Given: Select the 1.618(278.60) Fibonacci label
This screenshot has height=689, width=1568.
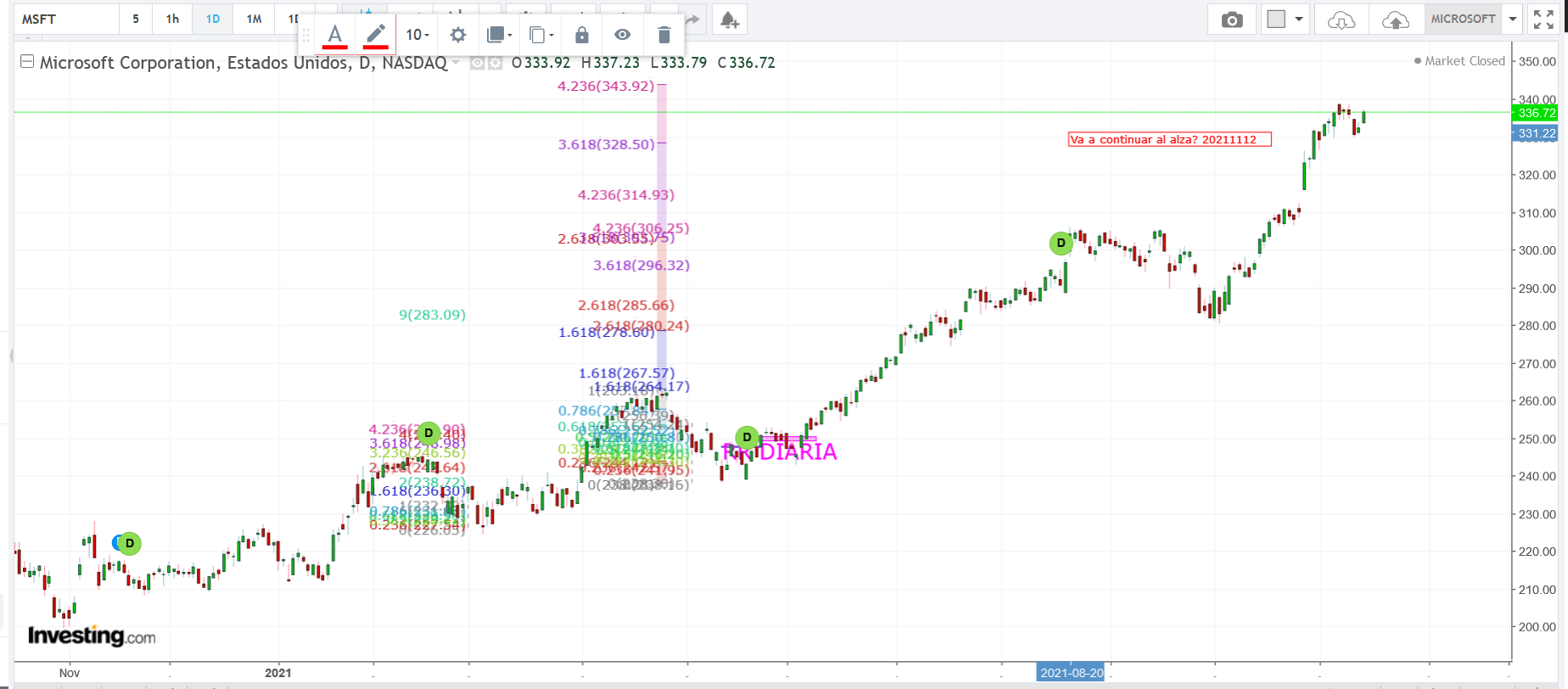Looking at the screenshot, I should [x=606, y=332].
